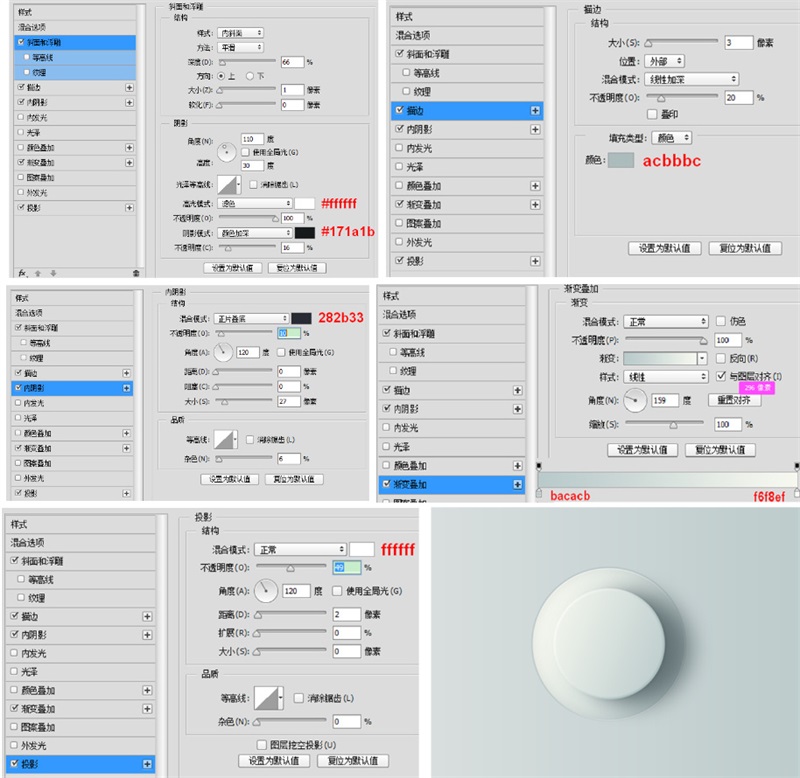800x778 pixels.
Task: Enable the 叠印 checkbox
Action: point(652,114)
